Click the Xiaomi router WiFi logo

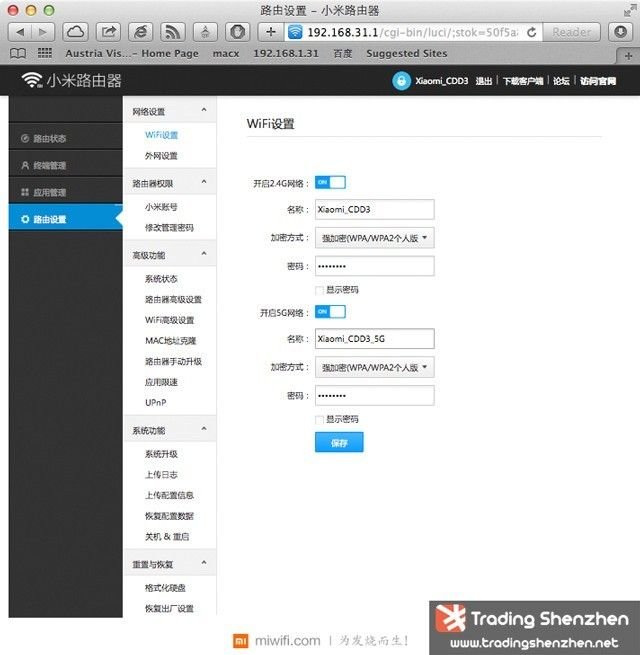(71, 80)
